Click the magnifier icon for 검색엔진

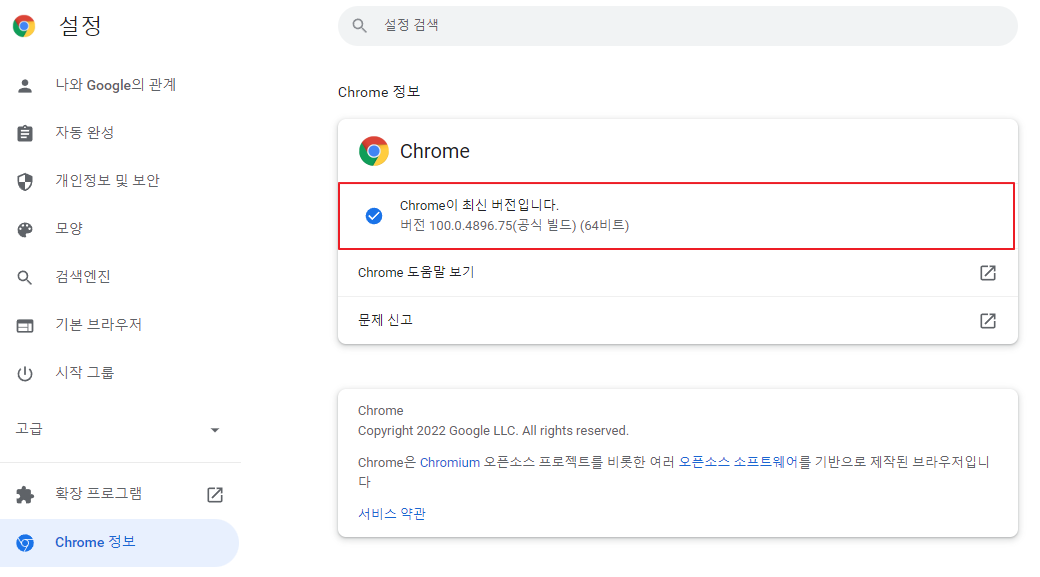tap(25, 277)
